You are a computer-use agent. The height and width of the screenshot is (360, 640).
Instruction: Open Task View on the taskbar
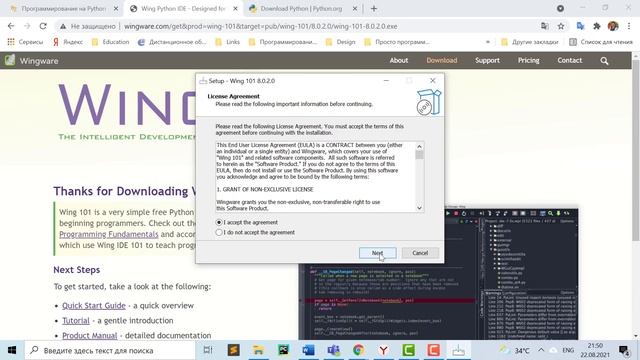pos(208,350)
